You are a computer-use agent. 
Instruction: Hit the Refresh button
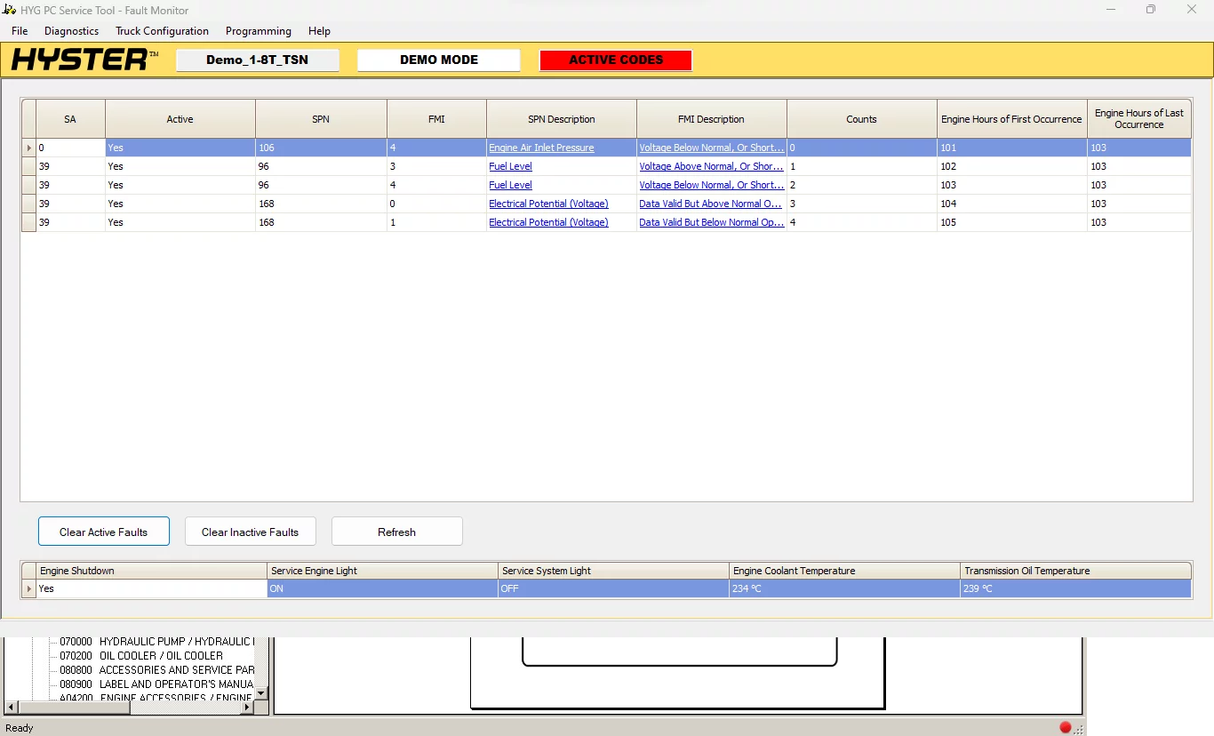[396, 532]
